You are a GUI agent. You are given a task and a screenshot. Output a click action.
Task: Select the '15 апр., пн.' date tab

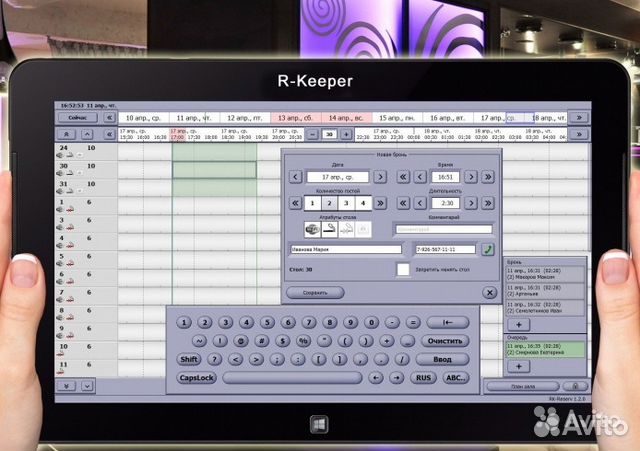pyautogui.click(x=397, y=118)
